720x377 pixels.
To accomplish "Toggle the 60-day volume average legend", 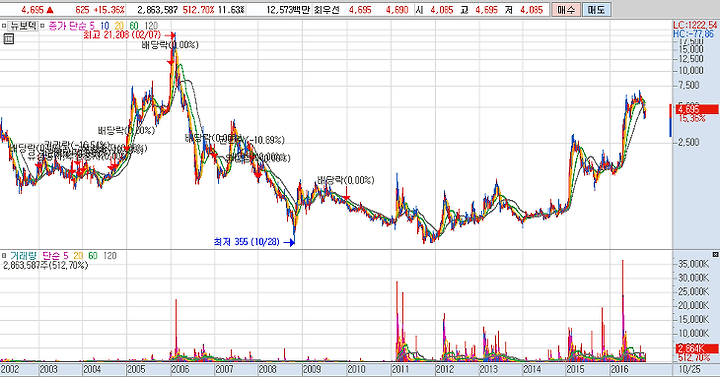I will [93, 255].
